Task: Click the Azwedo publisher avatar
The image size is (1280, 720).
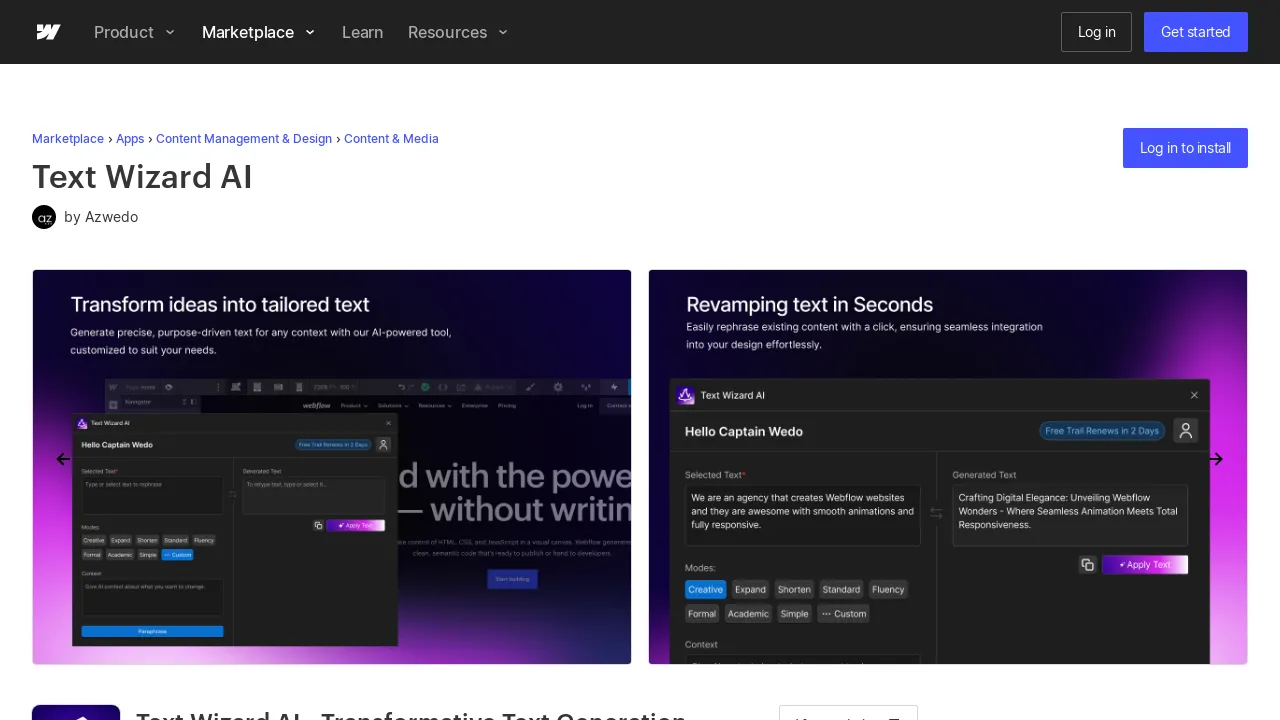Action: (44, 217)
